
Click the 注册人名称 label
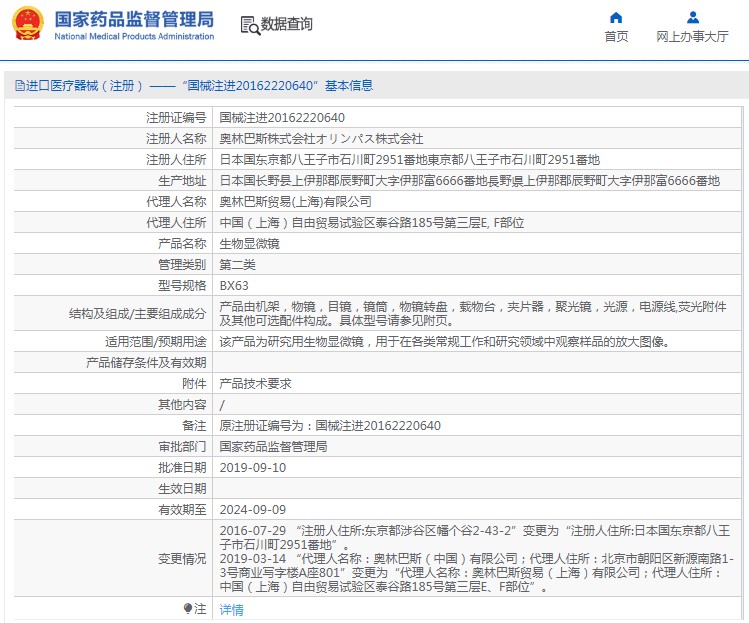[176, 139]
